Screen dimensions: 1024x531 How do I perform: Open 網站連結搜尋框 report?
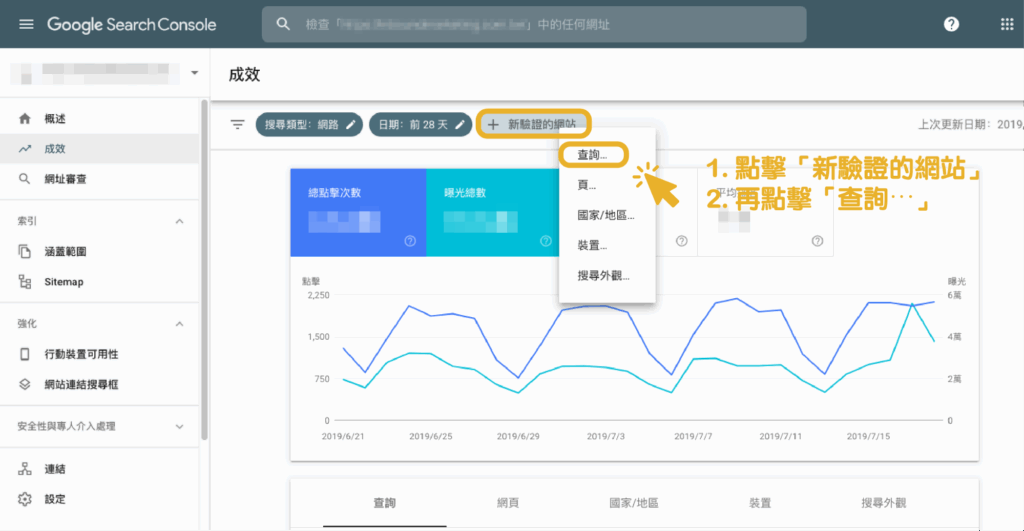tap(99, 384)
